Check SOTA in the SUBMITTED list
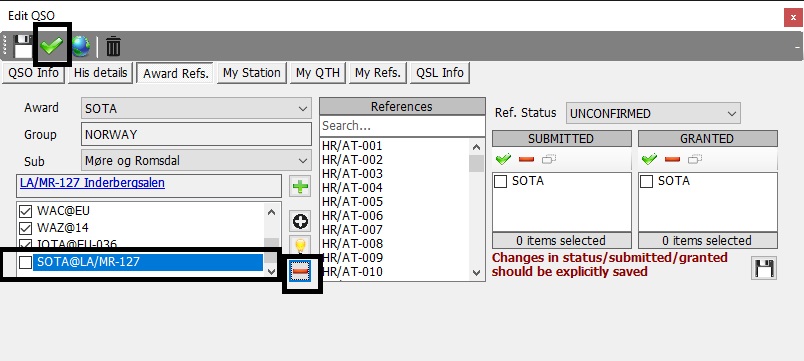 (x=500, y=182)
